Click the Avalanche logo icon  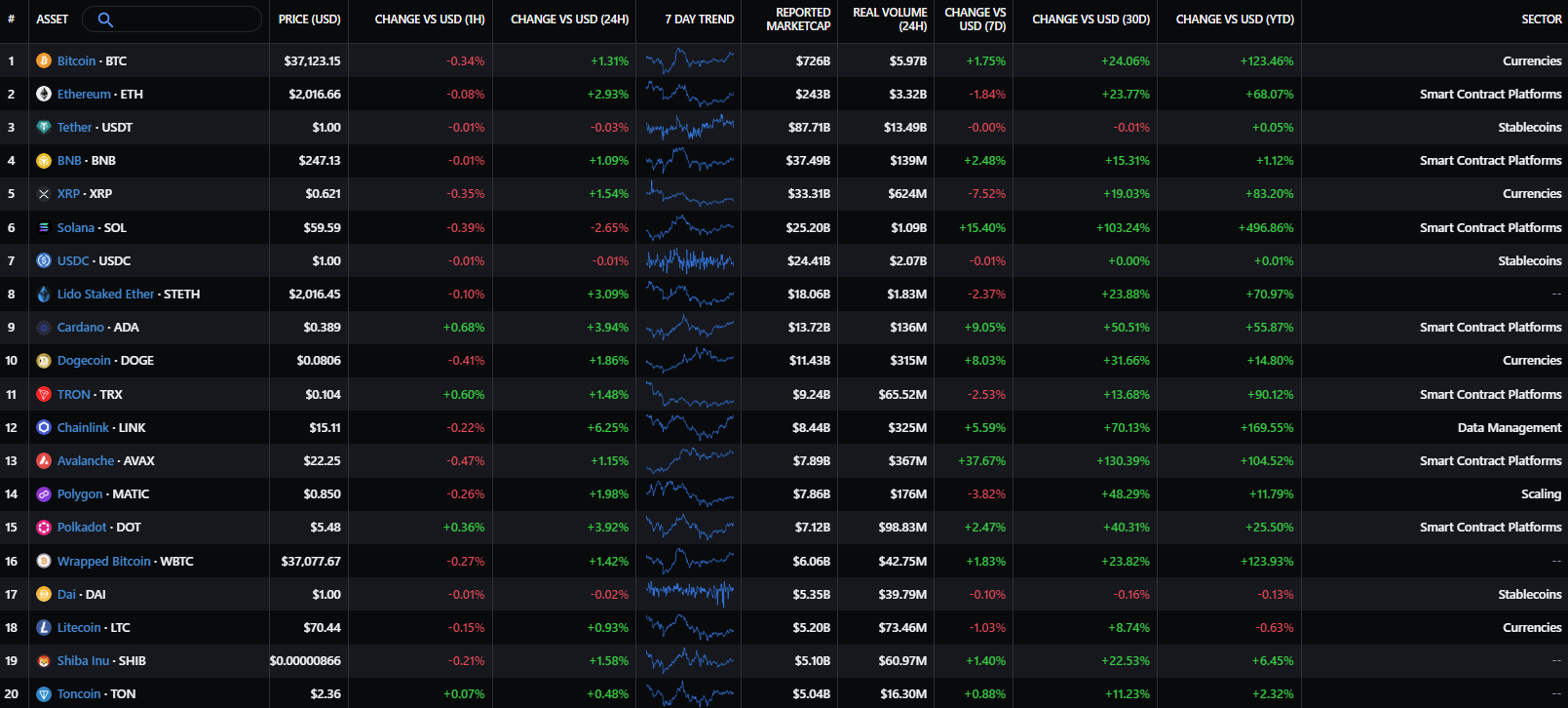pyautogui.click(x=44, y=461)
